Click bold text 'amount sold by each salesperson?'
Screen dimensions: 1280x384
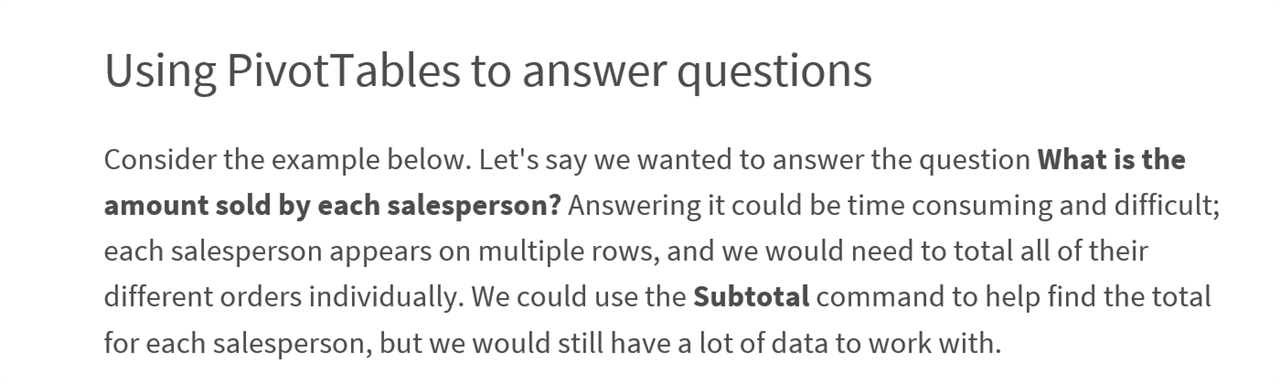333,207
